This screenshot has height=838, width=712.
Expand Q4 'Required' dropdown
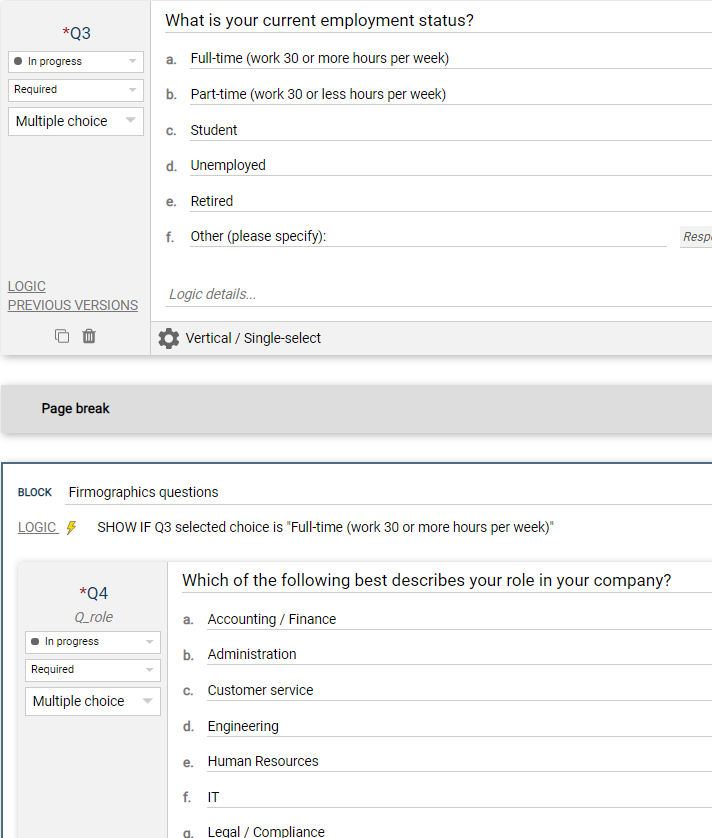pos(93,670)
